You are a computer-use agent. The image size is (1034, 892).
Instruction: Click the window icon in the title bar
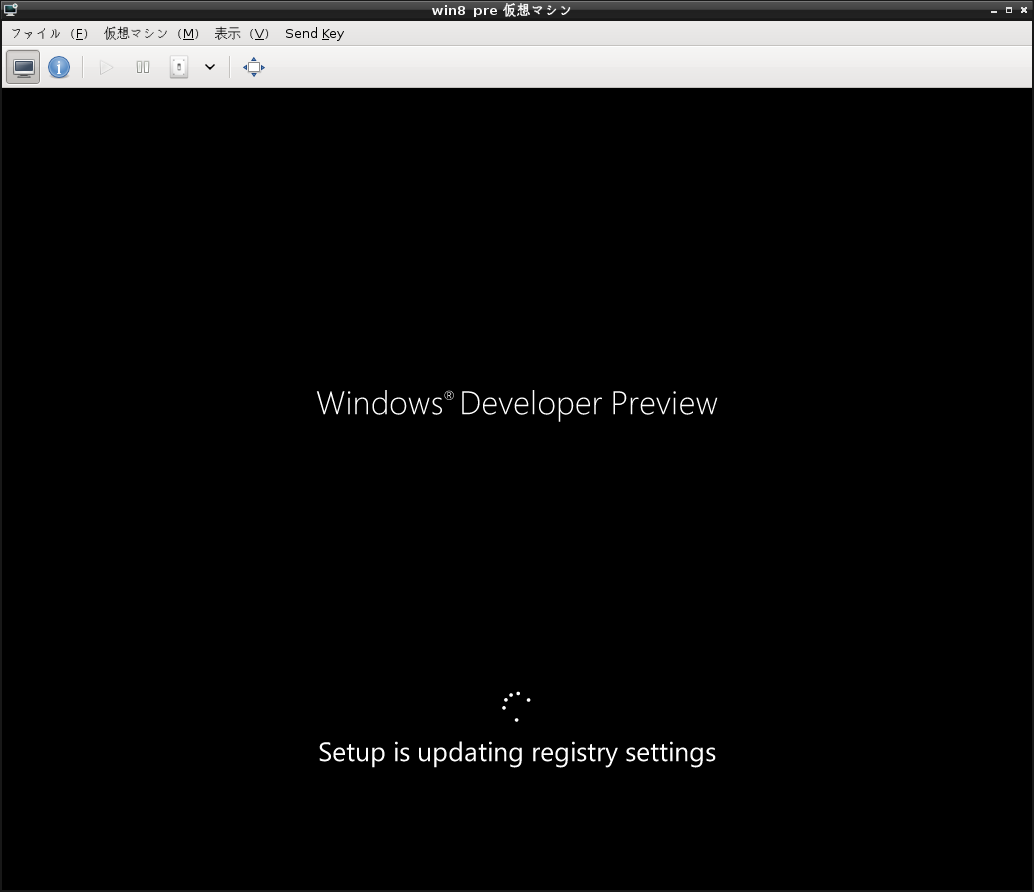point(10,10)
